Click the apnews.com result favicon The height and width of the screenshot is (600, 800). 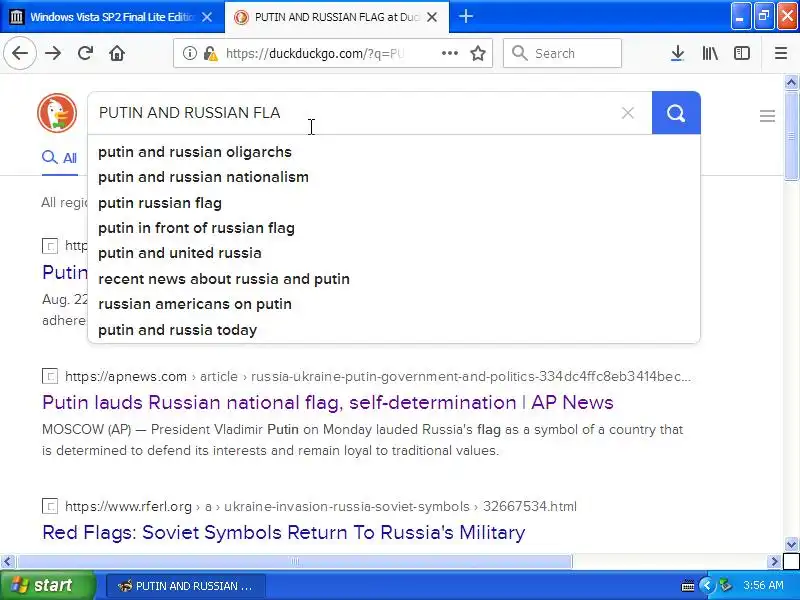[49, 377]
